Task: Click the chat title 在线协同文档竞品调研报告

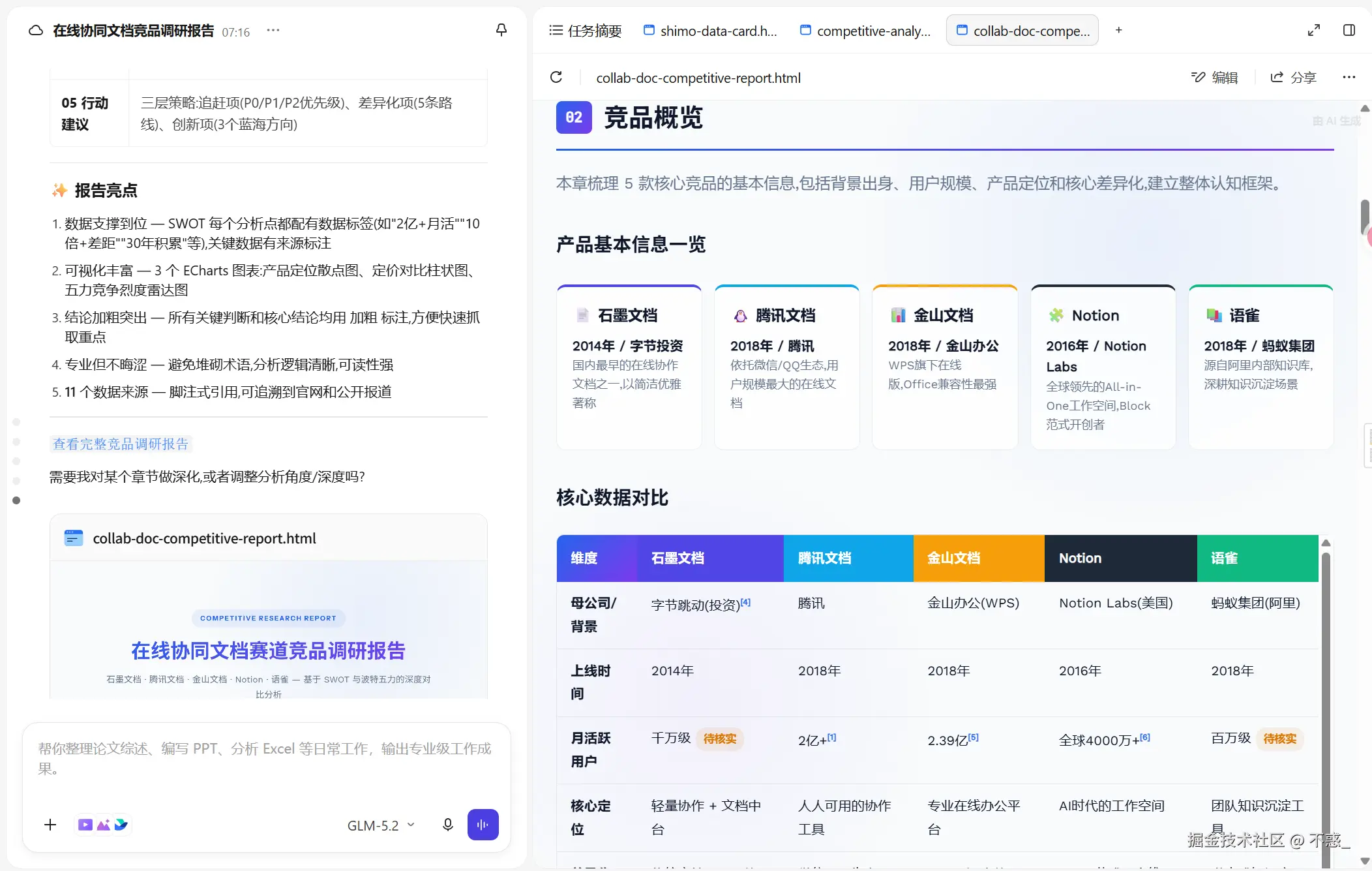Action: click(134, 31)
